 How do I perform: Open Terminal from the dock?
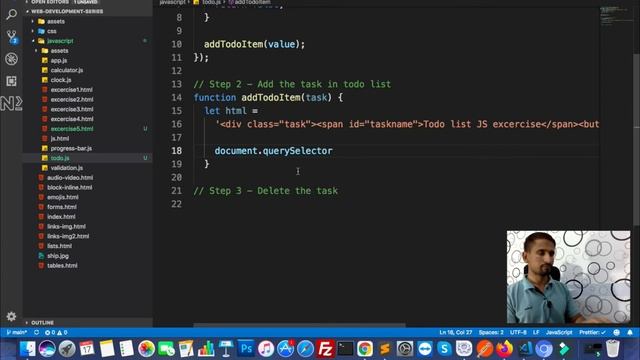[x=345, y=349]
